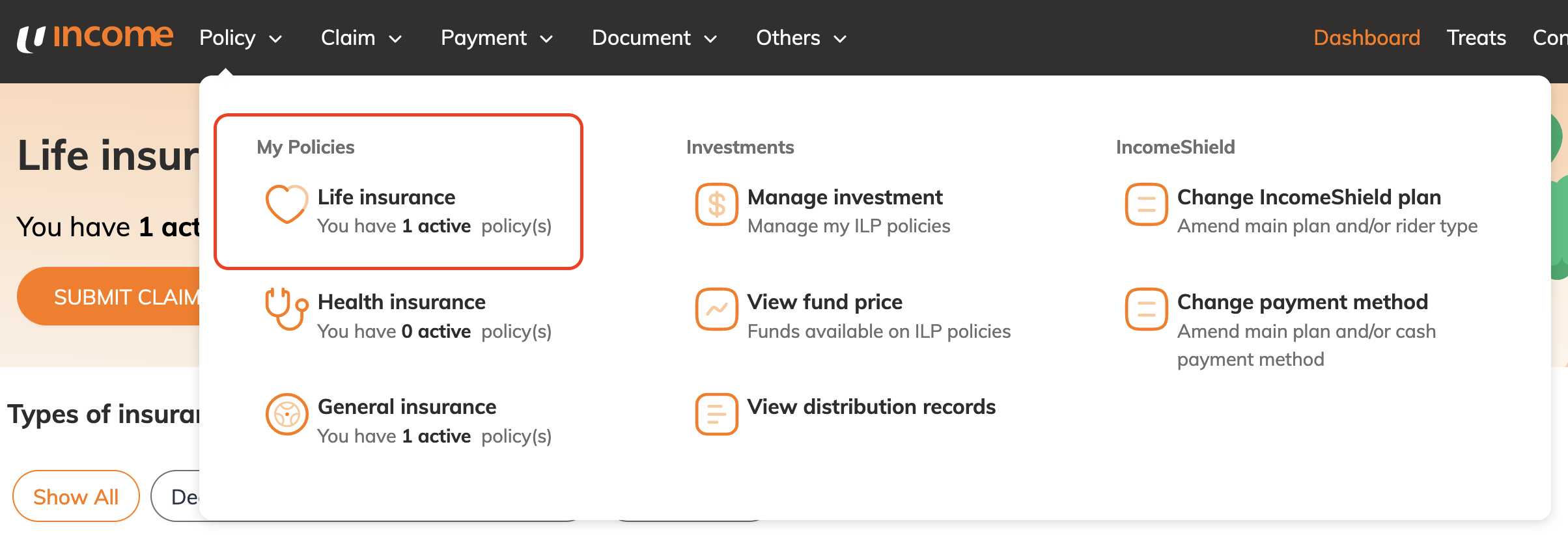Viewport: 1568px width, 535px height.
Task: Click the View distribution records icon
Action: click(716, 414)
